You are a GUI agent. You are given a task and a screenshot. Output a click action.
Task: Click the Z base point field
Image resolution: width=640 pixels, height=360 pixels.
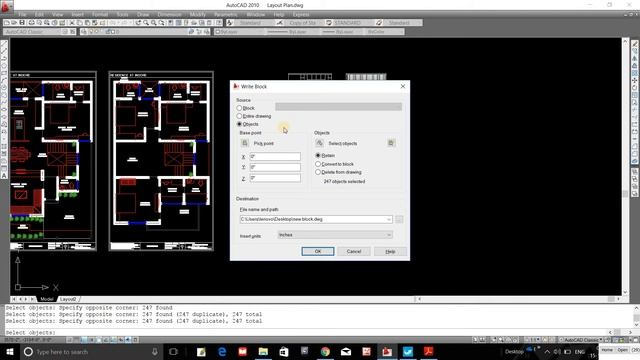[275, 178]
